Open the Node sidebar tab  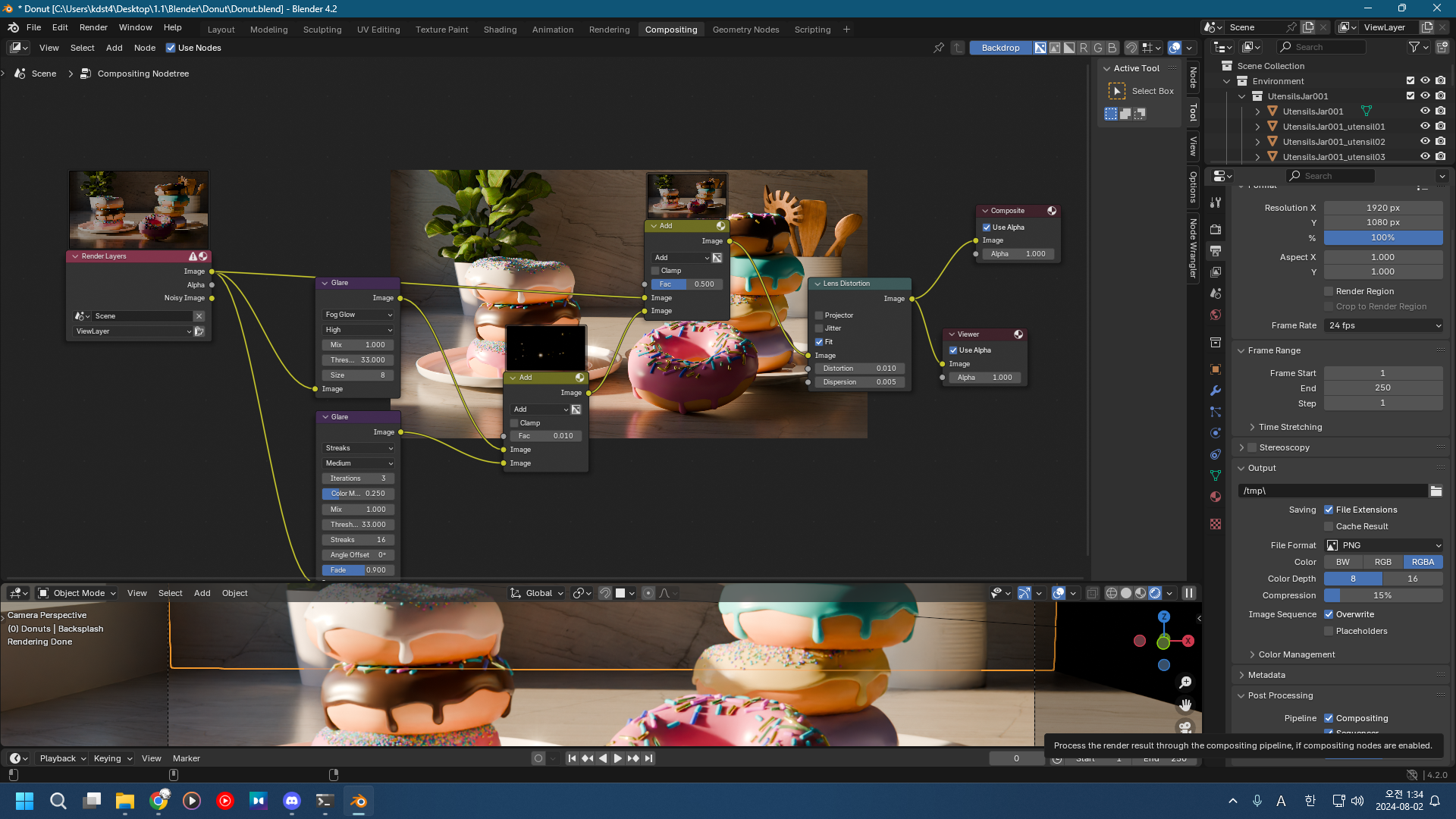pyautogui.click(x=1193, y=77)
